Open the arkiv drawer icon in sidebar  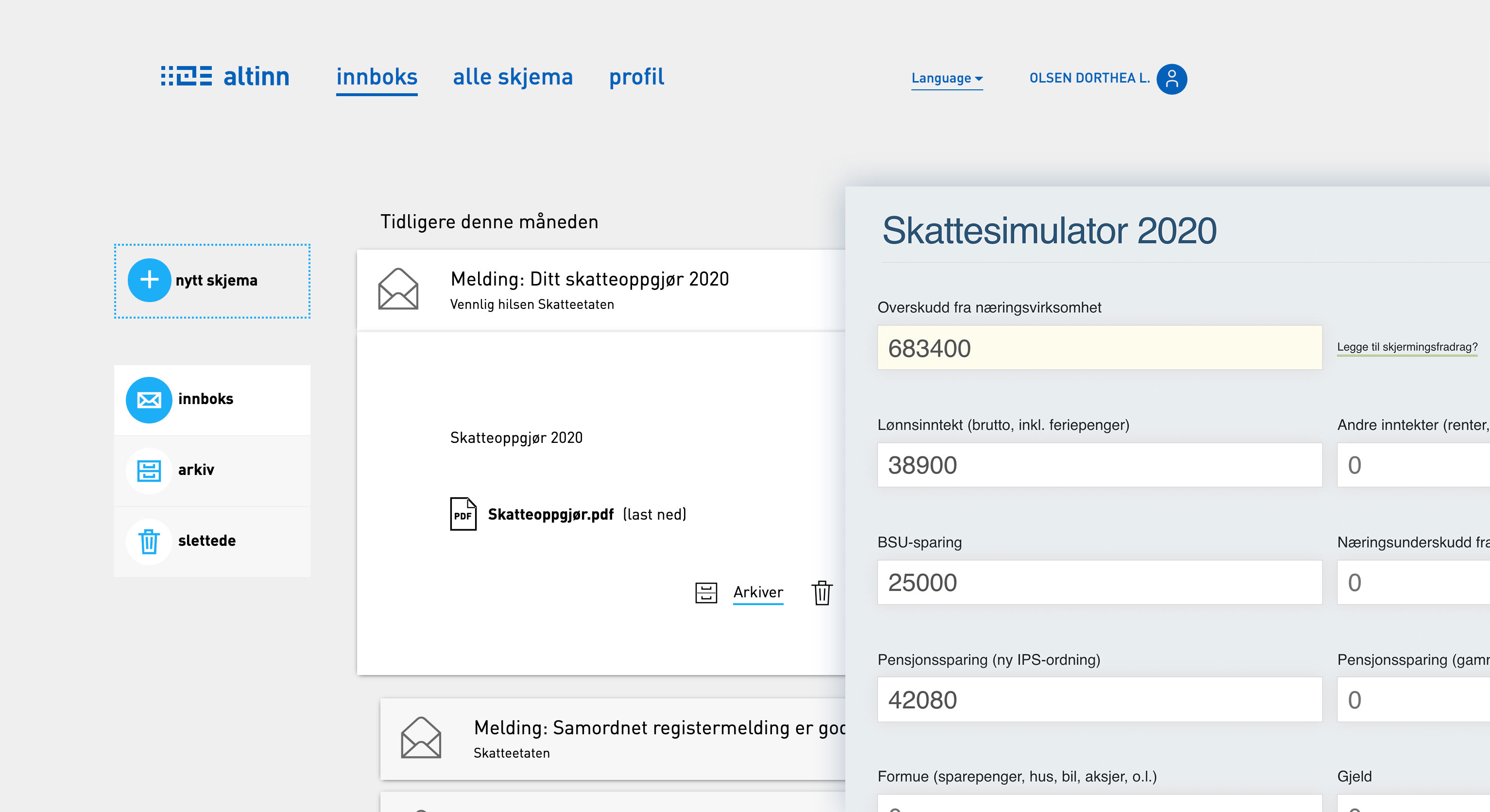pyautogui.click(x=149, y=470)
